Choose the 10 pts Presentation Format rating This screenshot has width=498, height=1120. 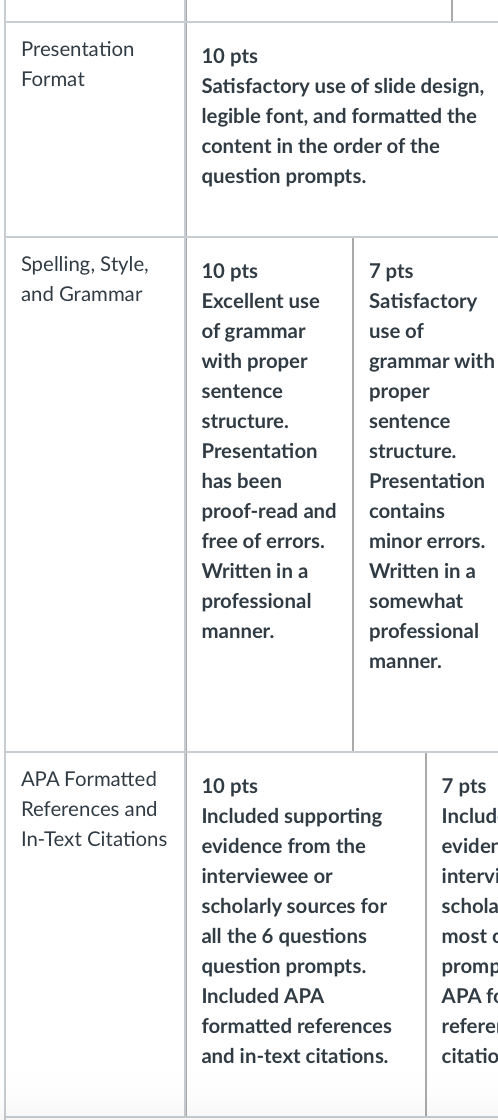click(342, 129)
